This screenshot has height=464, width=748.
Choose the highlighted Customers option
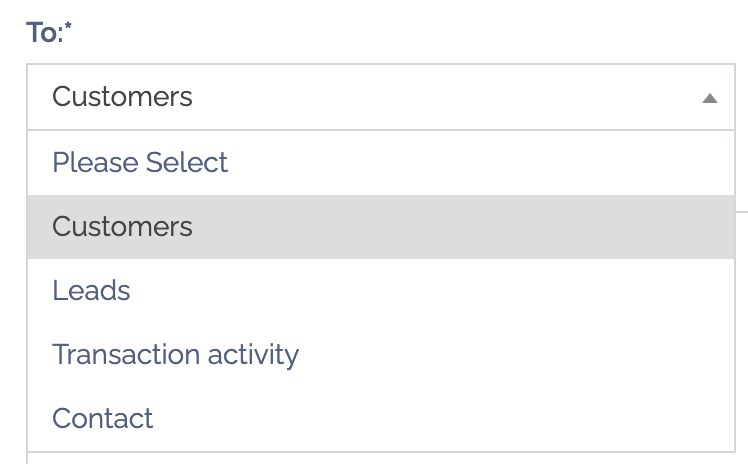click(x=122, y=226)
